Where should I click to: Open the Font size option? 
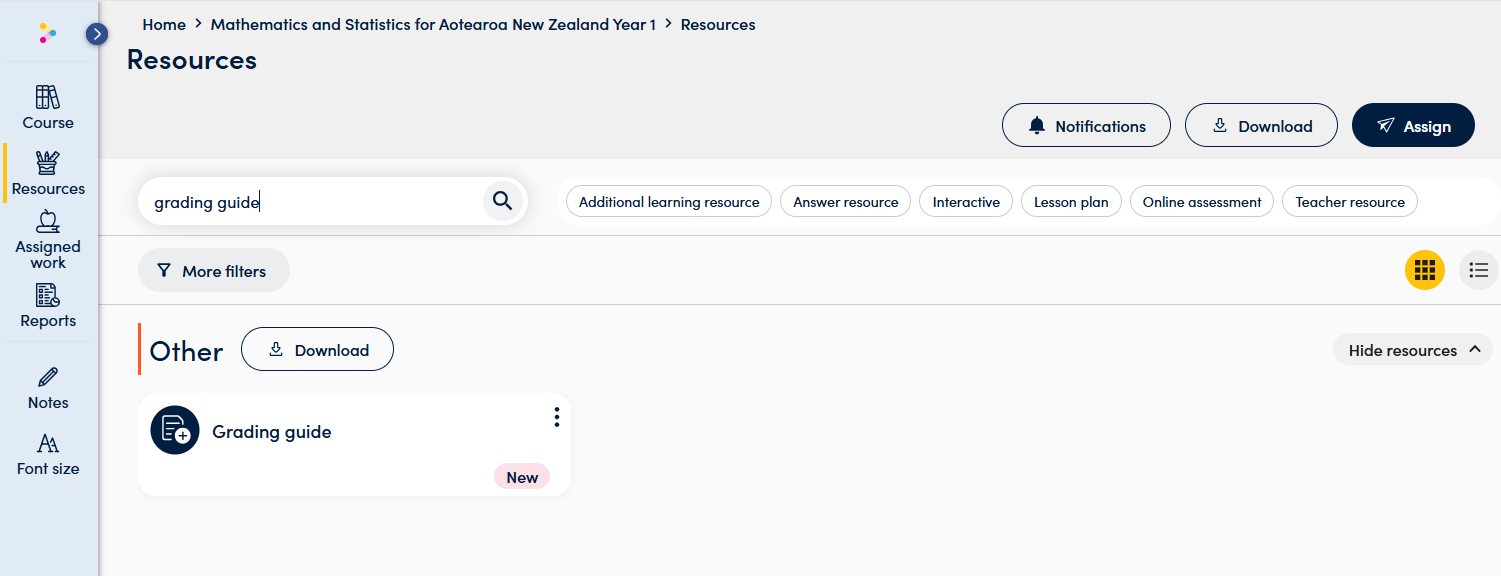tap(48, 454)
